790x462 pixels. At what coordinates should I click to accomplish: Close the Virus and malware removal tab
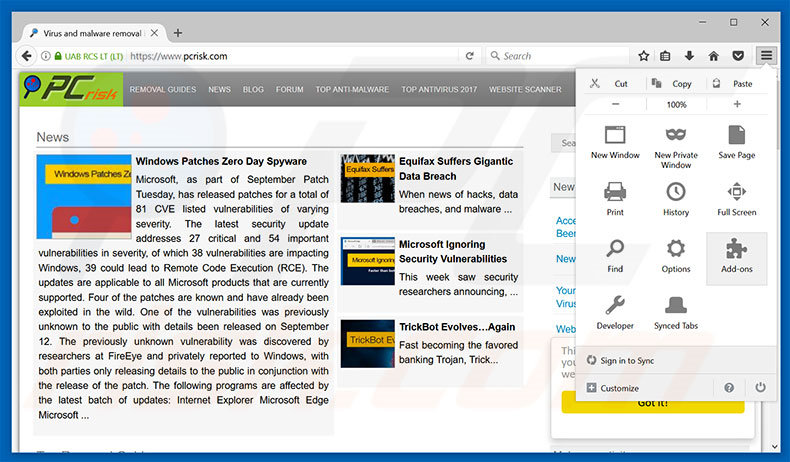click(x=154, y=33)
